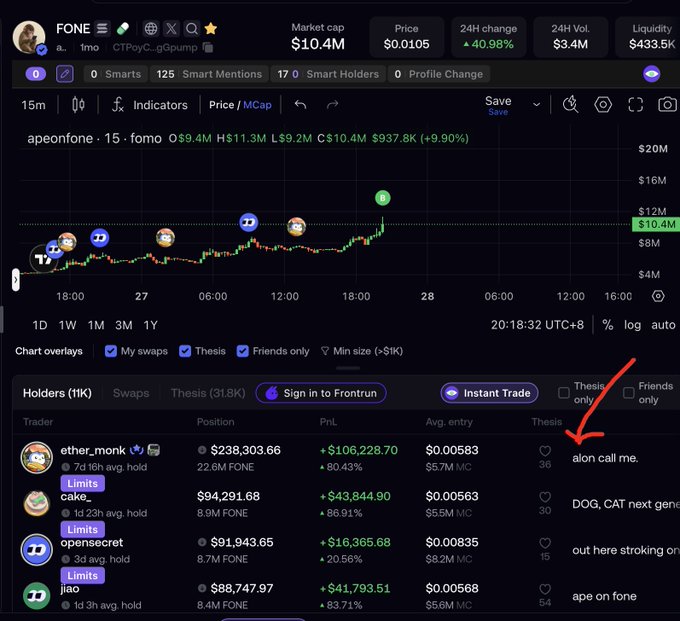Copy the contract address CTPoyC...gGpump

pyautogui.click(x=208, y=47)
